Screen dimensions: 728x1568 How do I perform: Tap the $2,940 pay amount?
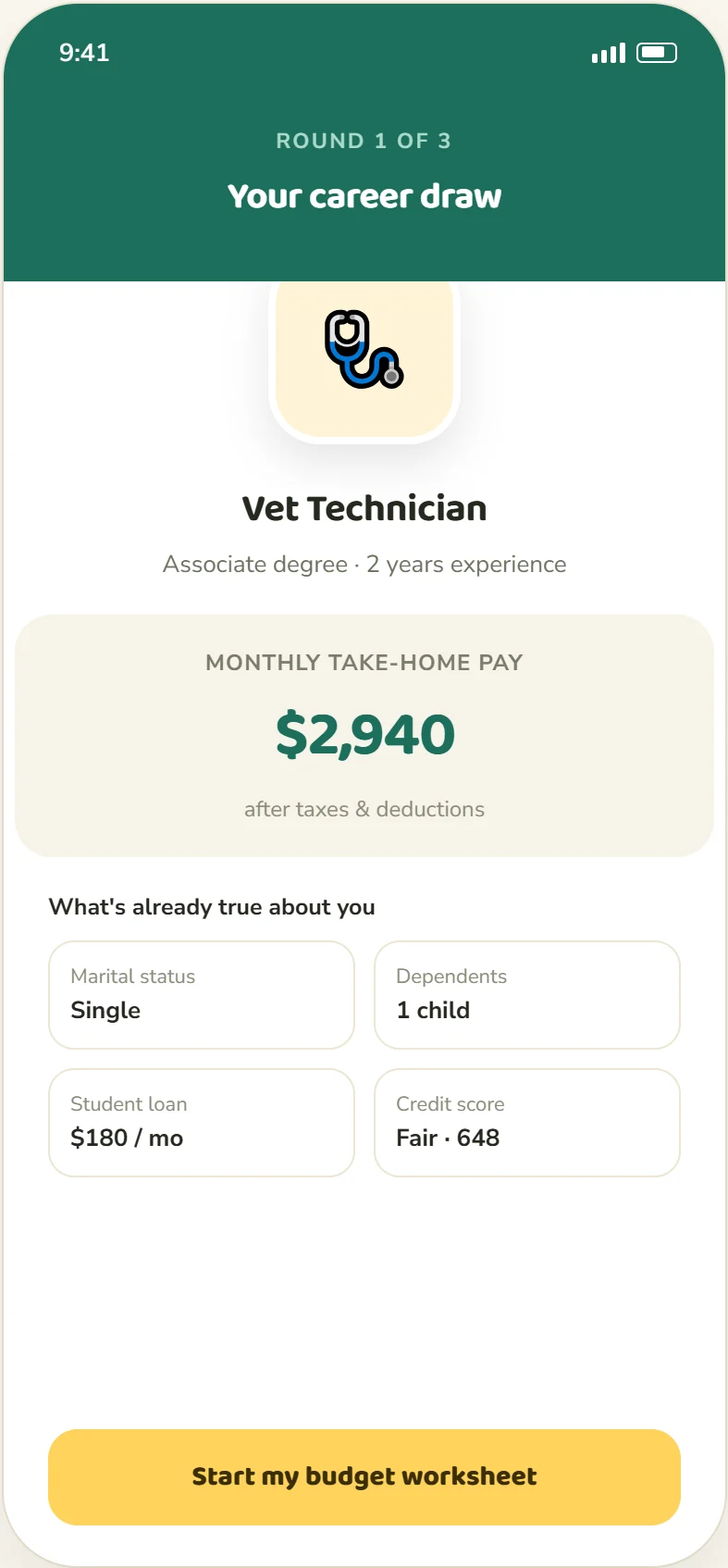click(364, 735)
